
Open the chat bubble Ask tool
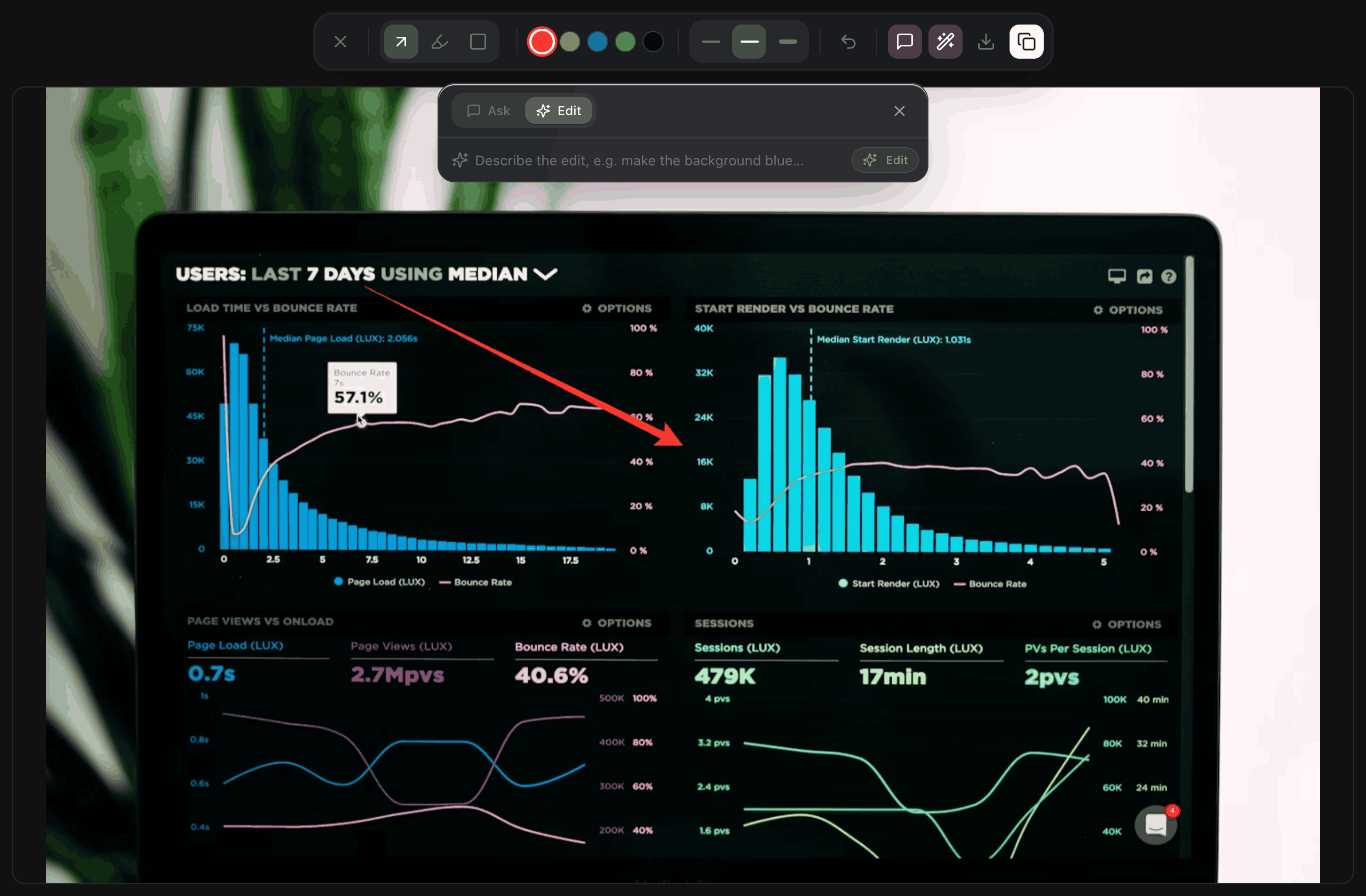[x=904, y=42]
